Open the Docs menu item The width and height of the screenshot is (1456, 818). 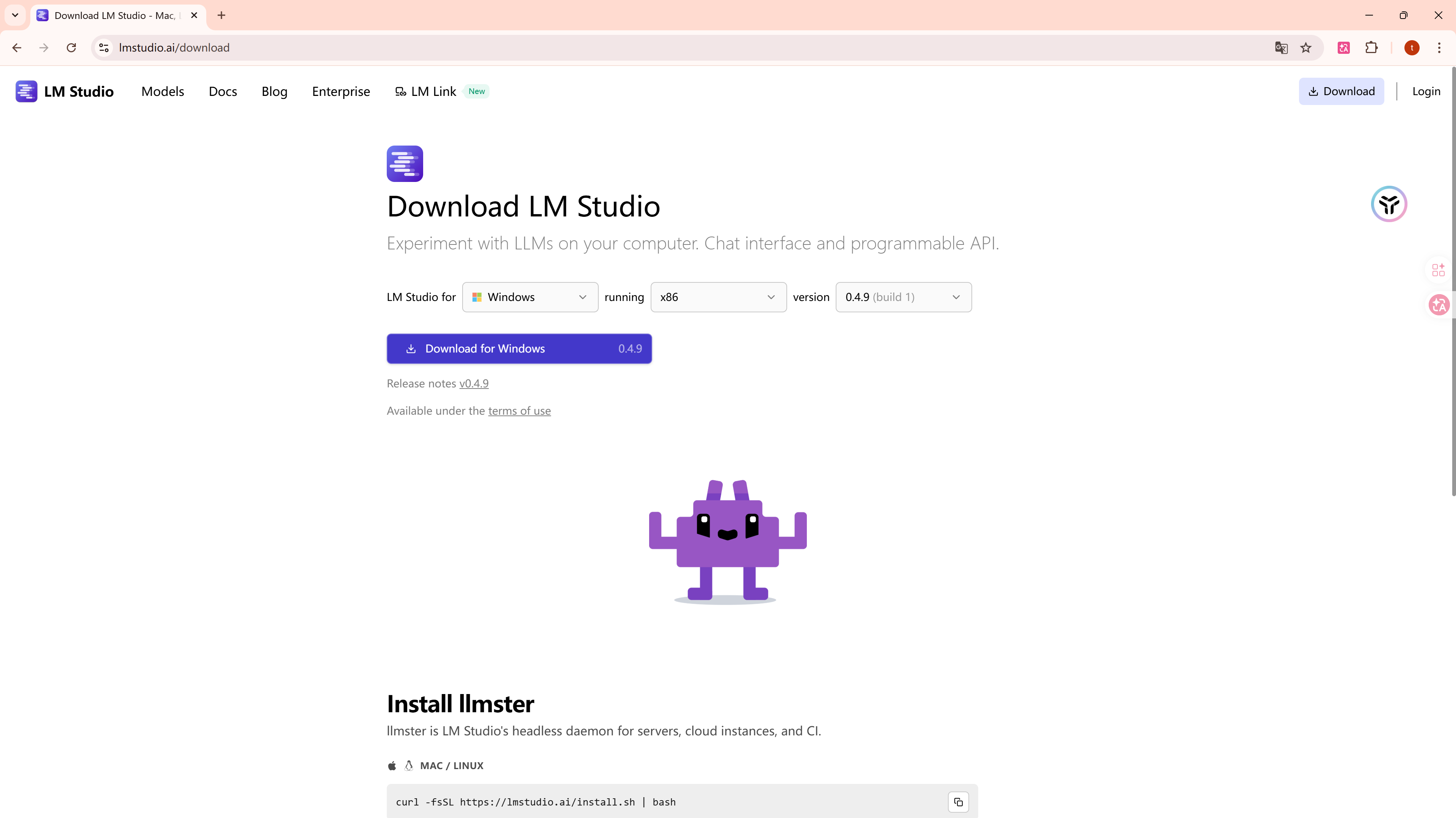223,91
